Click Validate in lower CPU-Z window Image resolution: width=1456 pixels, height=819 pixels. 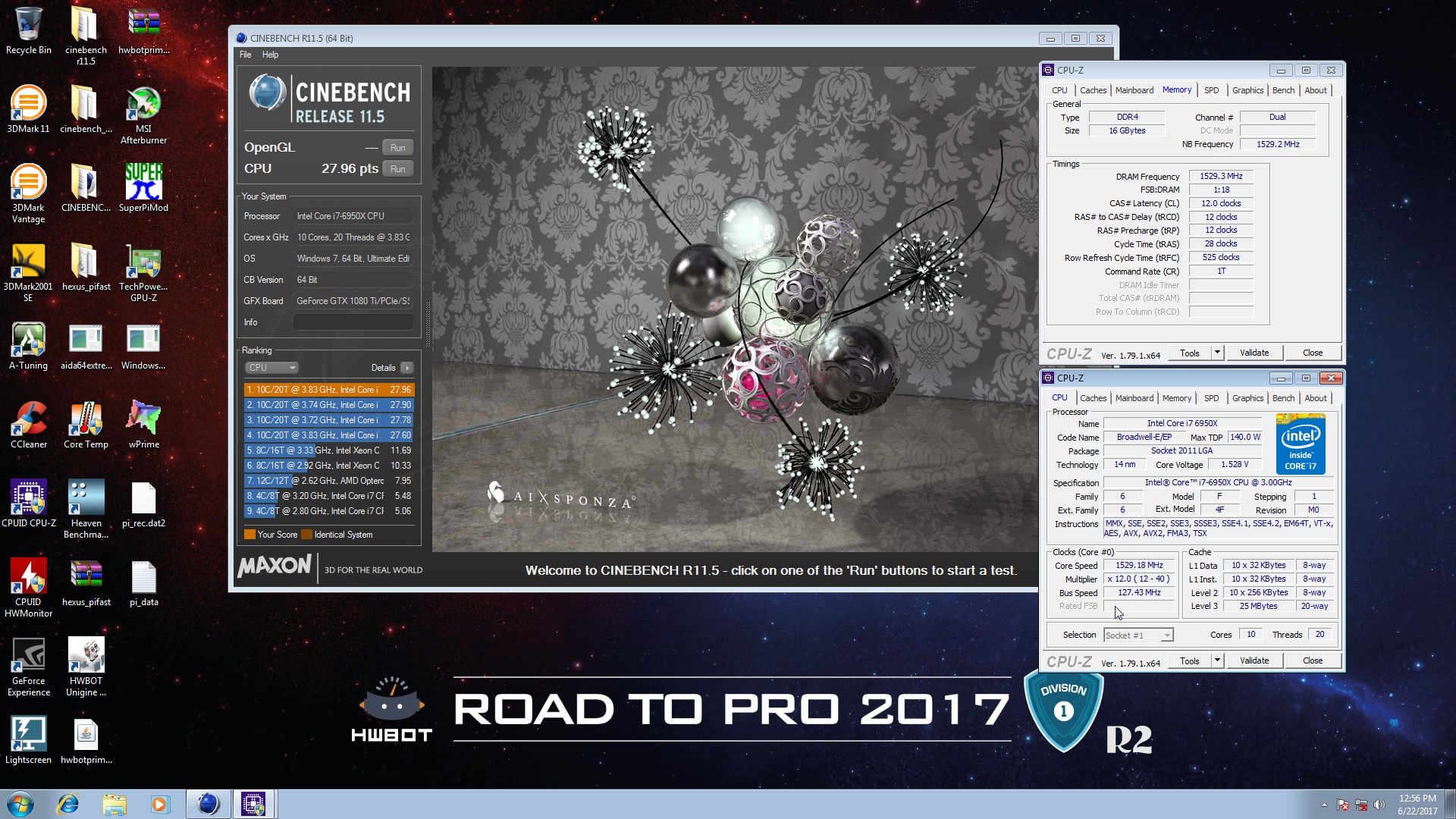click(1254, 661)
